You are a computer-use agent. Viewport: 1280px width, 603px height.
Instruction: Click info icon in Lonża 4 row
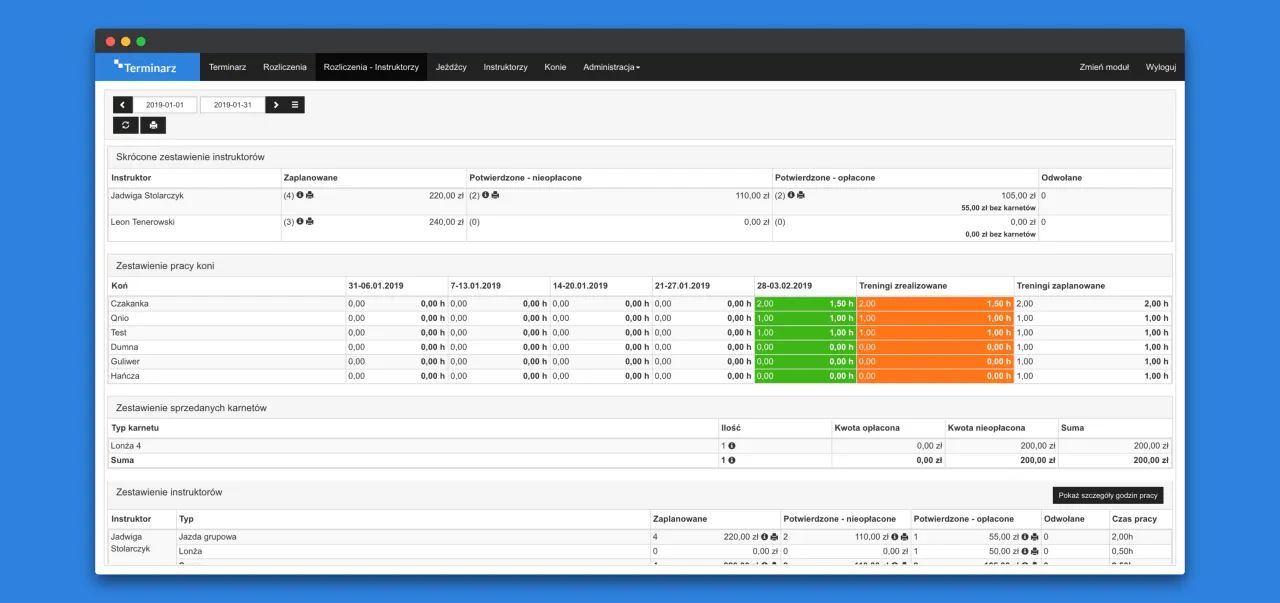coord(731,446)
